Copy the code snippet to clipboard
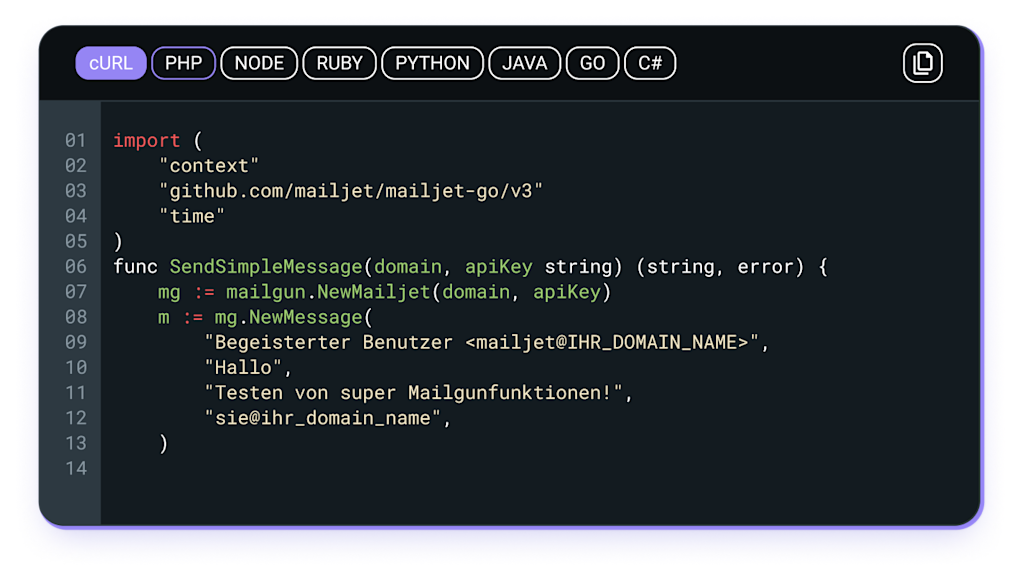 coord(922,63)
